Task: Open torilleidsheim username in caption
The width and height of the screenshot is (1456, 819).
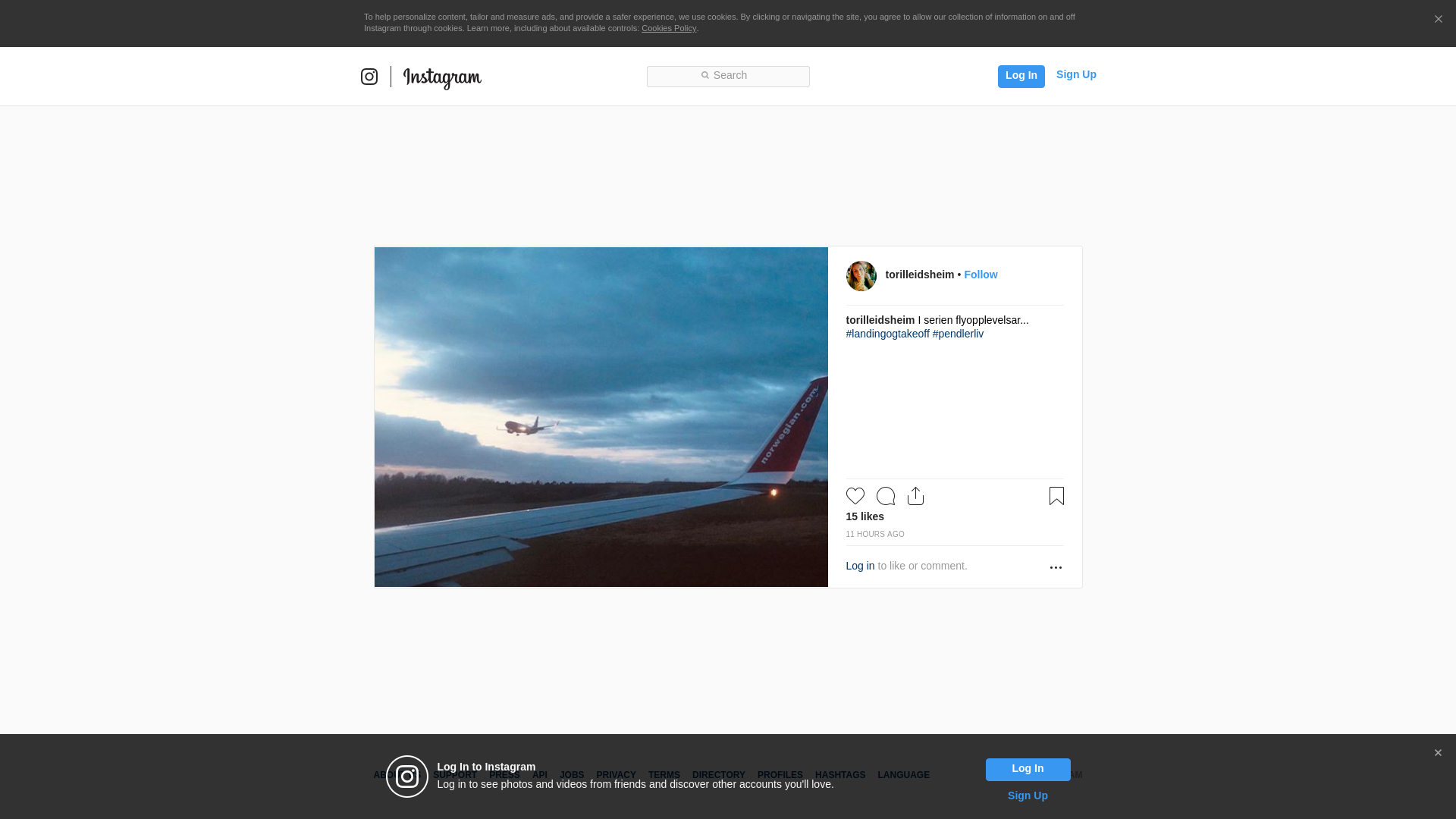Action: tap(880, 320)
